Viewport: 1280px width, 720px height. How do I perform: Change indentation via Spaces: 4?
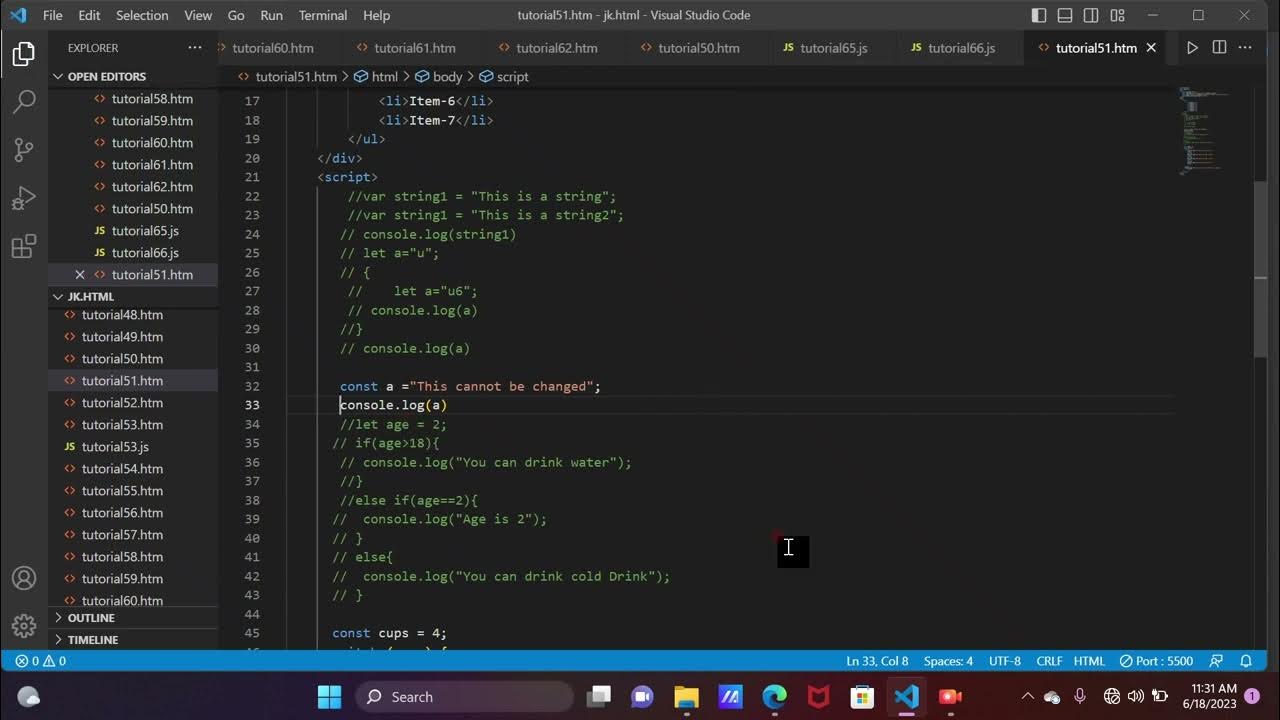[x=948, y=661]
